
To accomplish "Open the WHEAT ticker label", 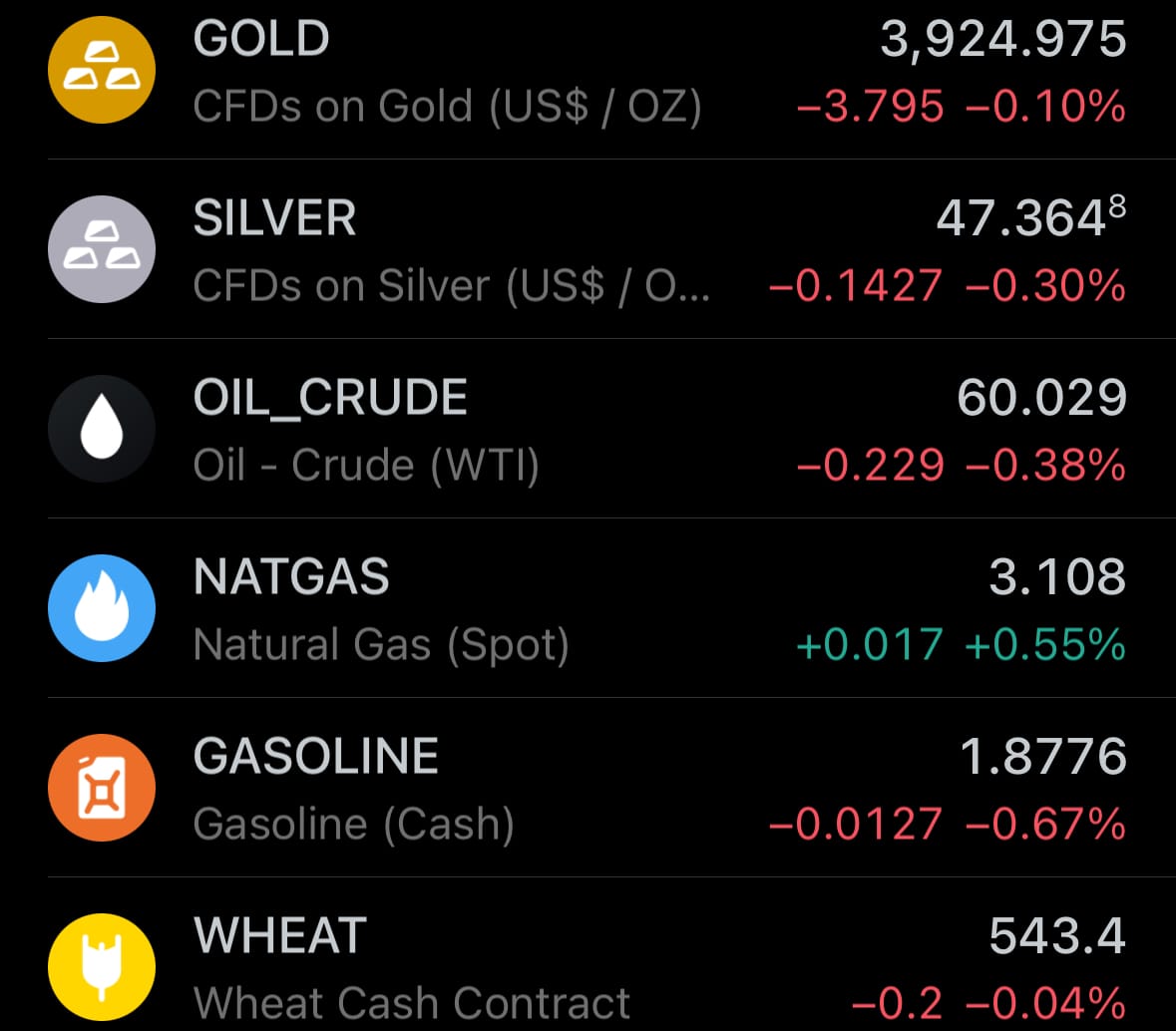I will pos(280,936).
